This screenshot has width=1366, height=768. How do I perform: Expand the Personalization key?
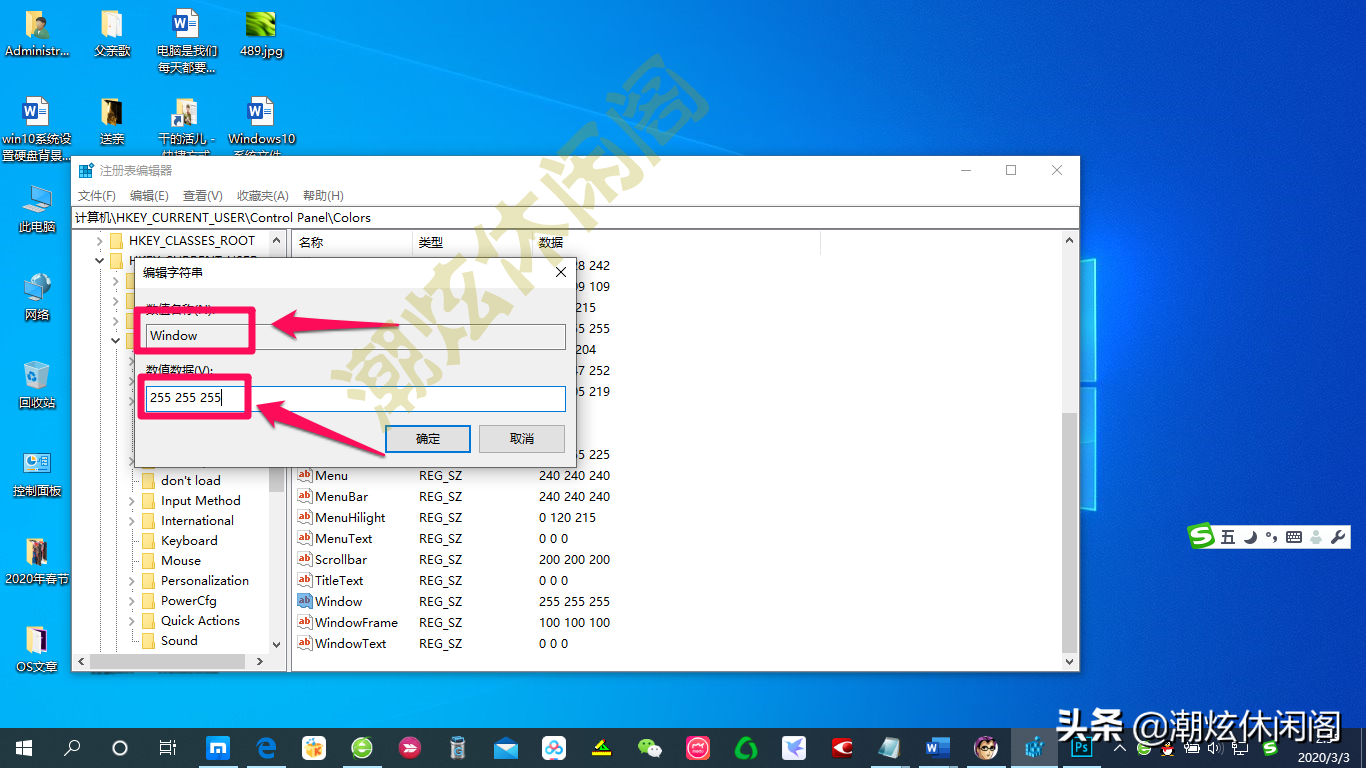[x=132, y=581]
